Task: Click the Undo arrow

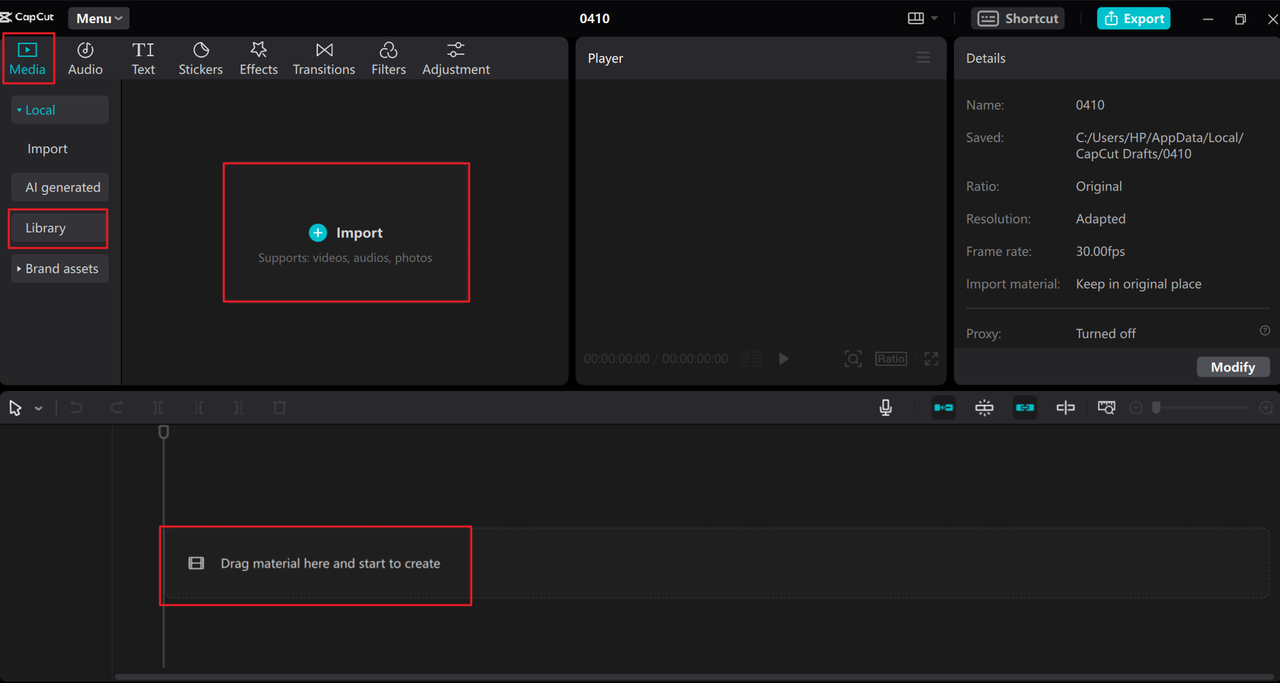Action: (x=75, y=408)
